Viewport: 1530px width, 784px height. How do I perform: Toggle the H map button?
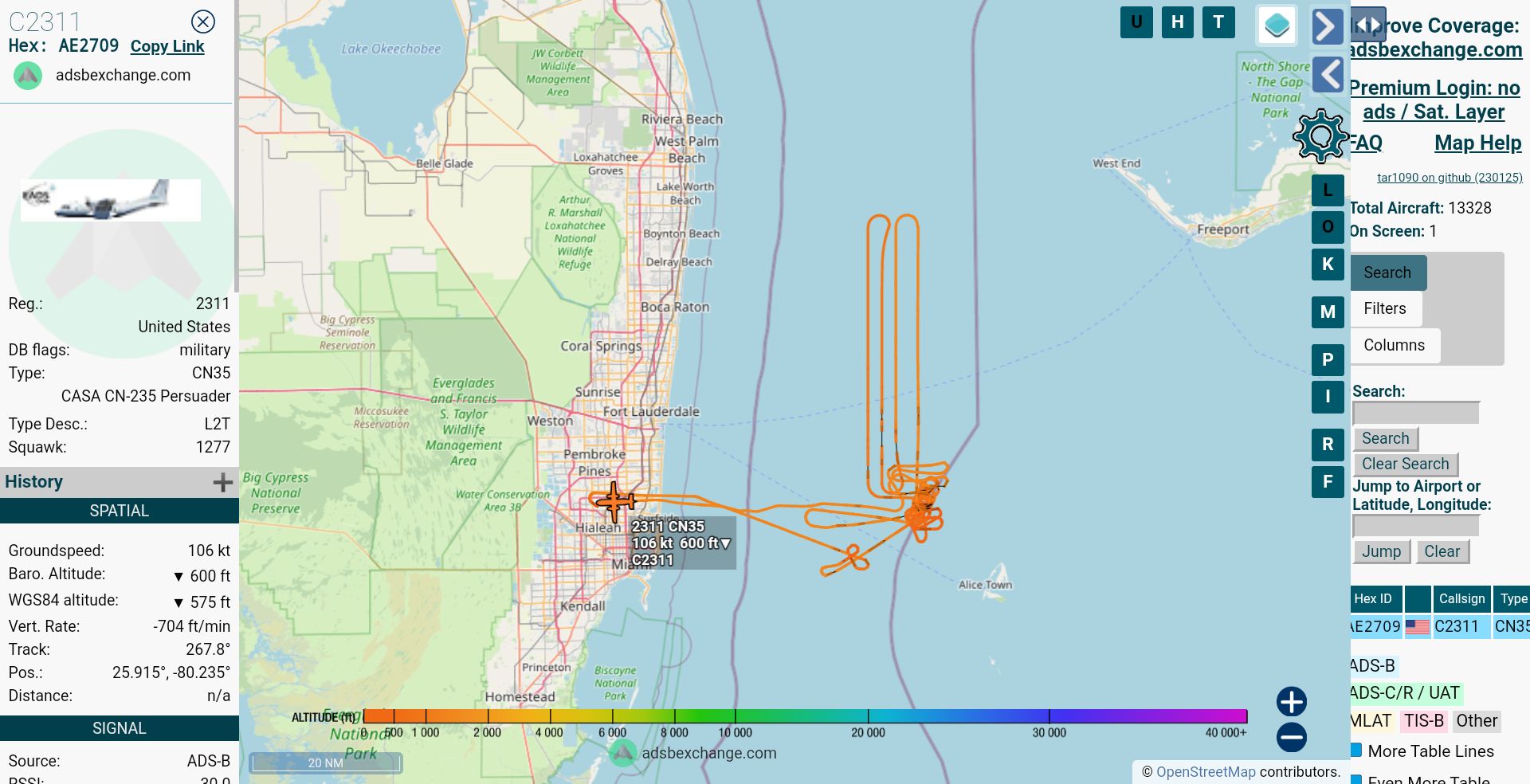coord(1178,22)
